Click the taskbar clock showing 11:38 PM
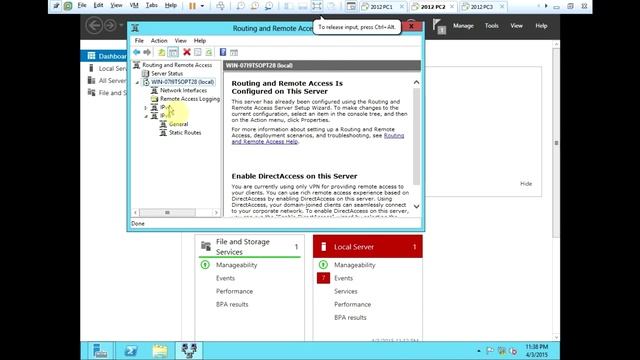The height and width of the screenshot is (360, 640). (537, 351)
